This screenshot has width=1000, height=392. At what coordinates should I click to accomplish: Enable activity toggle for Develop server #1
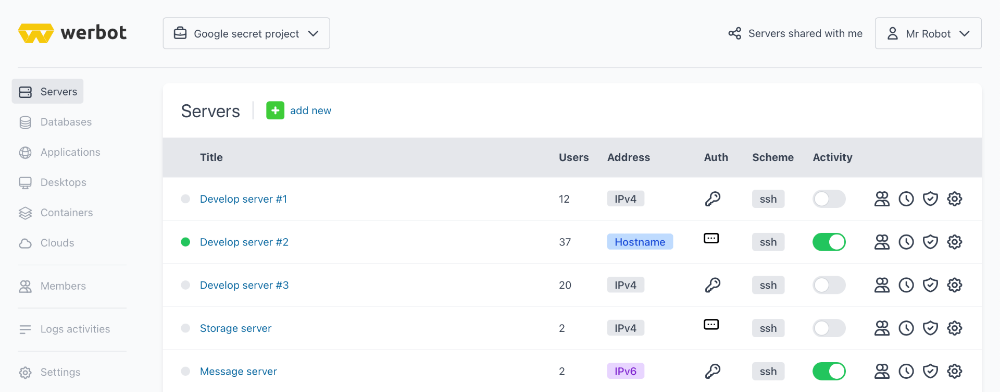pos(829,199)
